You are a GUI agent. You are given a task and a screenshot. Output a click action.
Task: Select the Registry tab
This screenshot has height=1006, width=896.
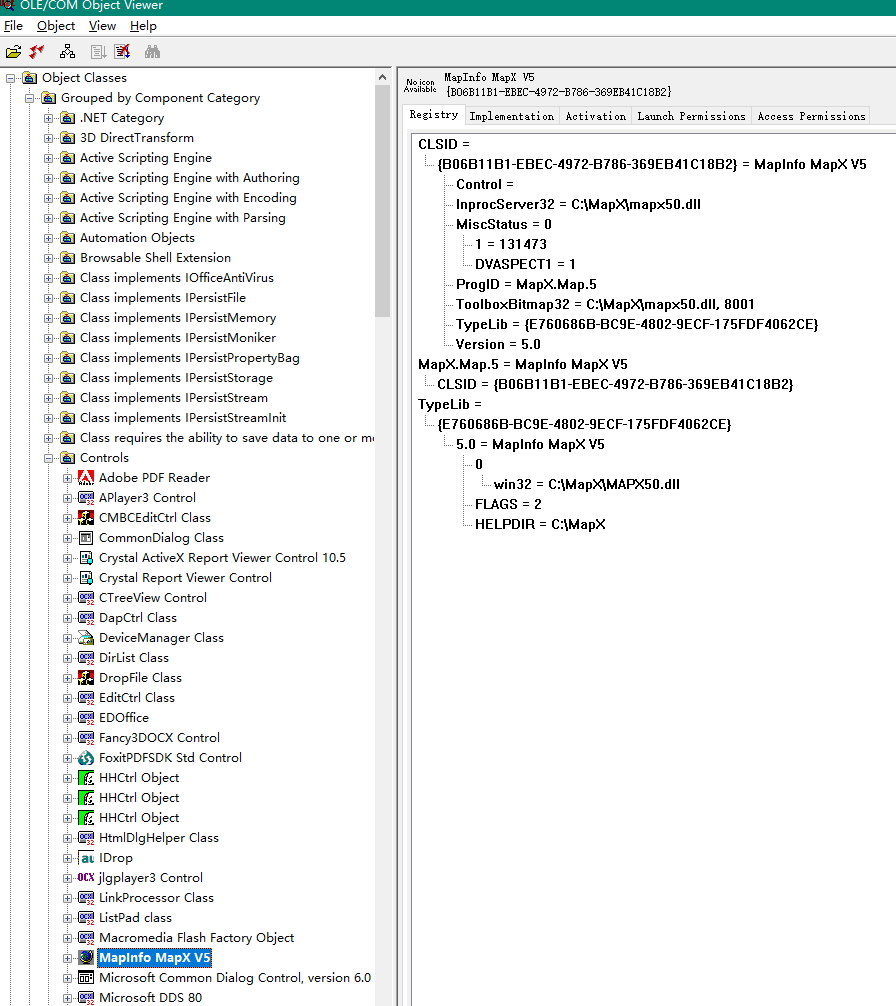(434, 114)
